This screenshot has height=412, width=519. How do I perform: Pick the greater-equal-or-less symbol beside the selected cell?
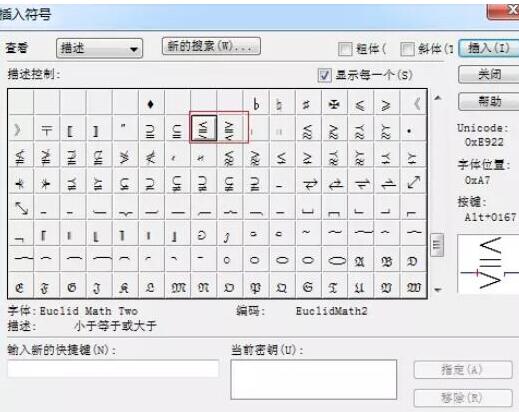229,128
